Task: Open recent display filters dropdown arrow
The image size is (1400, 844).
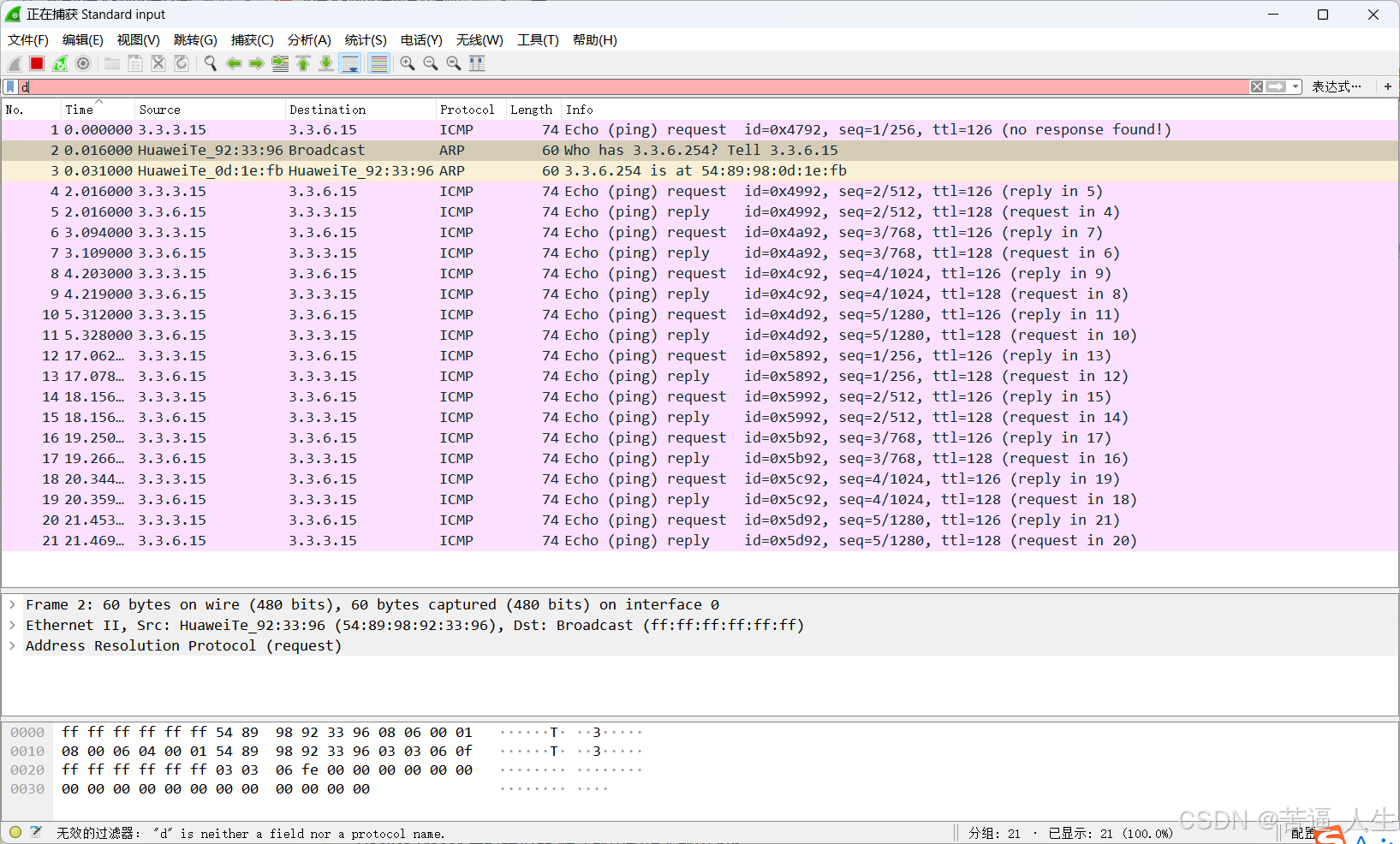Action: [1296, 86]
